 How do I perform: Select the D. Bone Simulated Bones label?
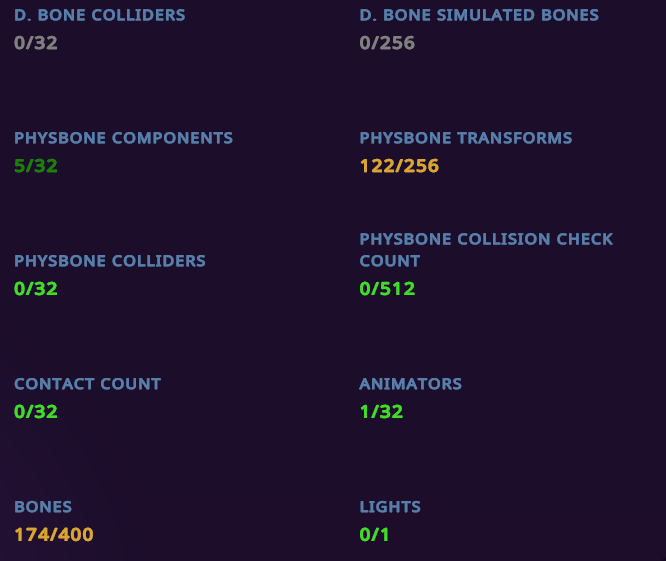pos(479,15)
